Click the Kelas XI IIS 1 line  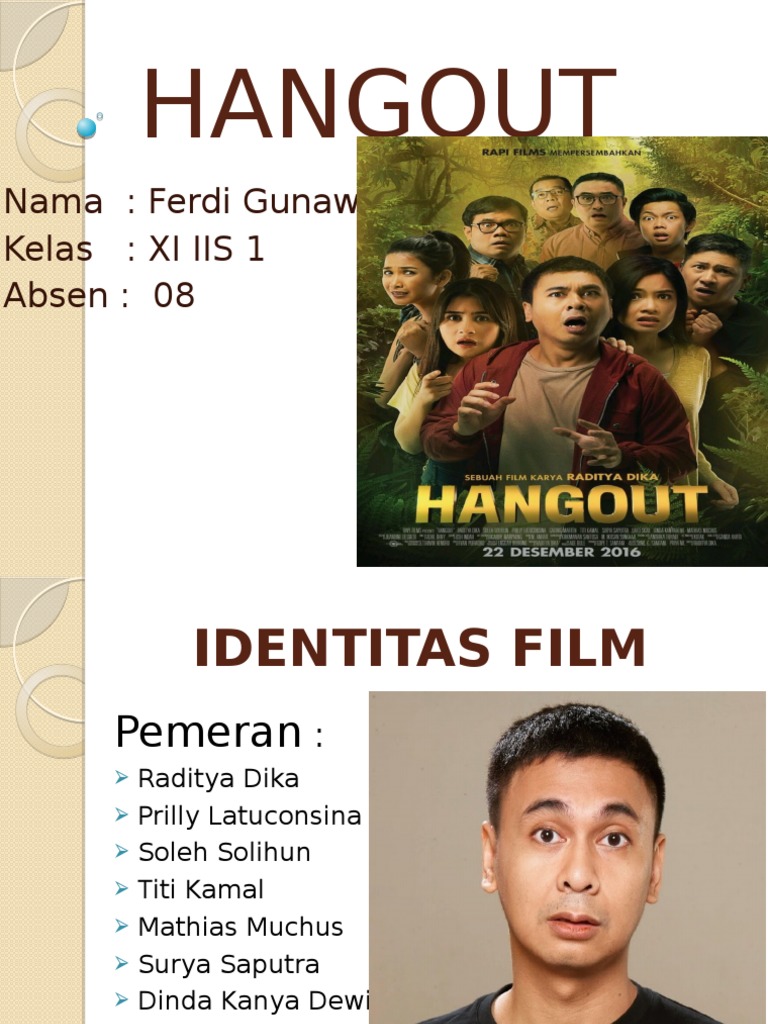(x=134, y=249)
